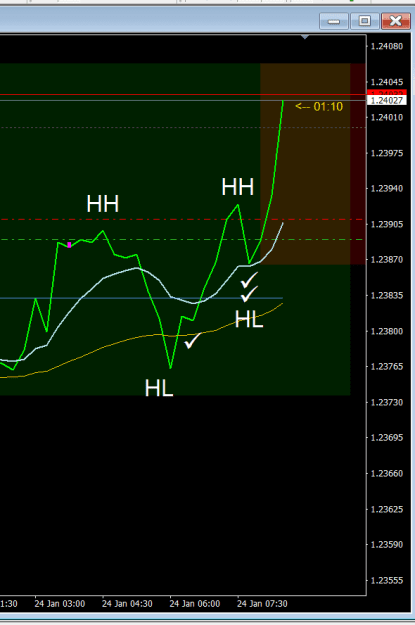The image size is (415, 625).
Task: Select the HL label under the lowest dip
Action: [x=159, y=388]
